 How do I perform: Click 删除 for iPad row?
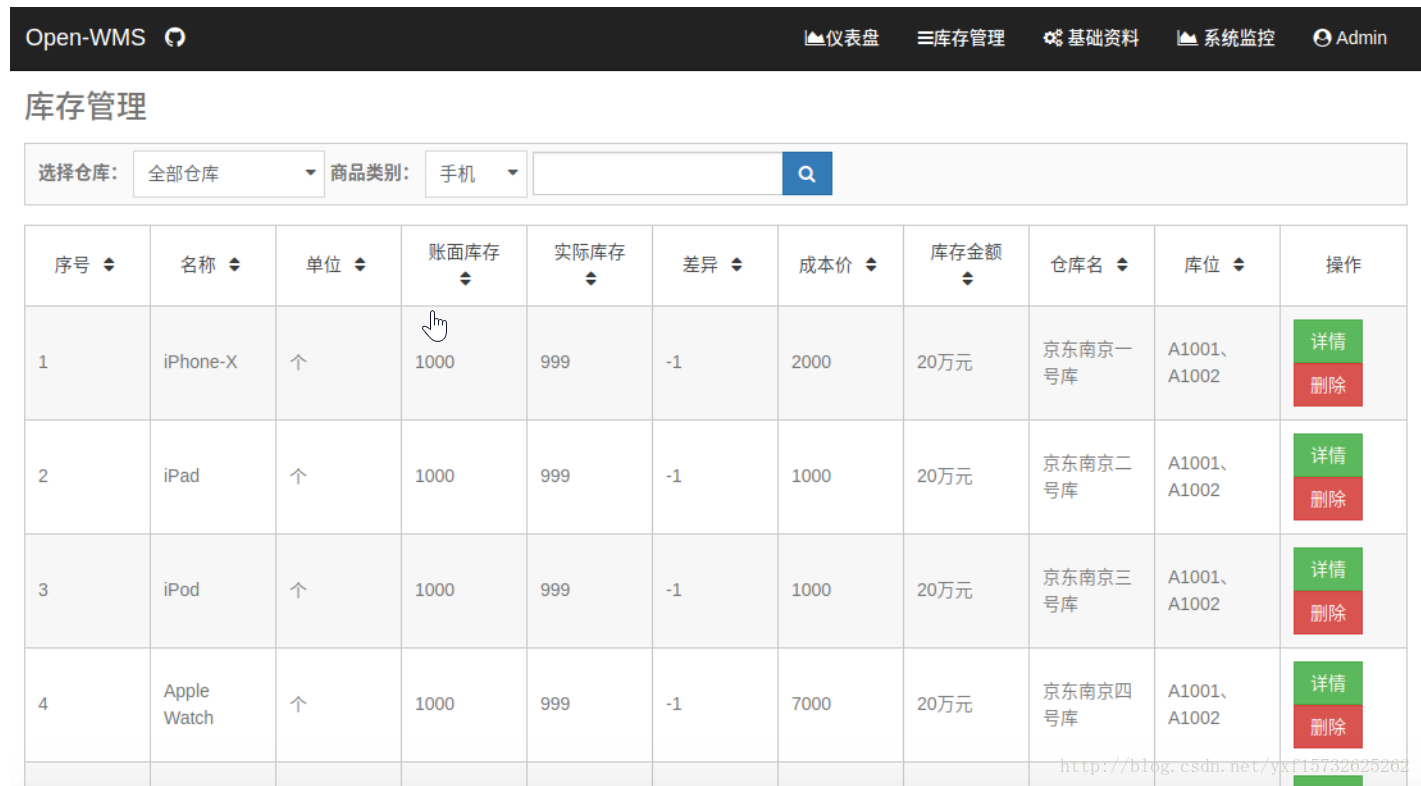(x=1328, y=499)
